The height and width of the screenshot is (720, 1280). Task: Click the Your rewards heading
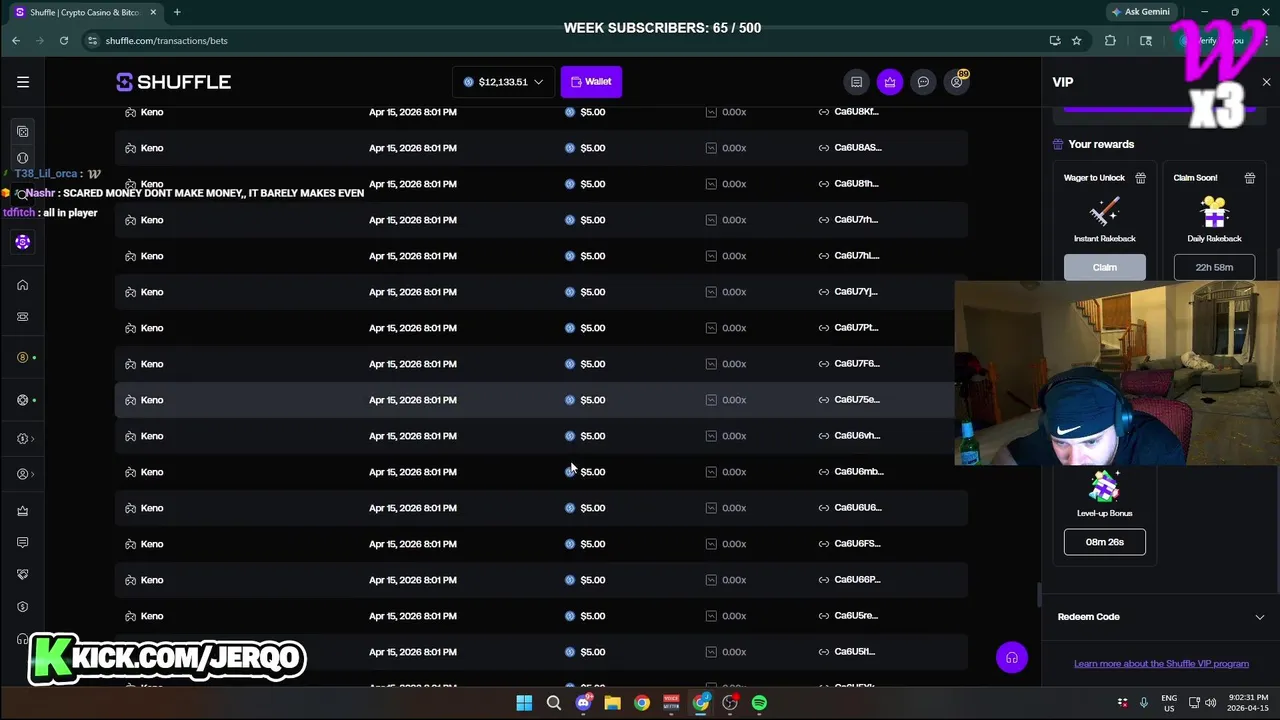tap(1100, 145)
